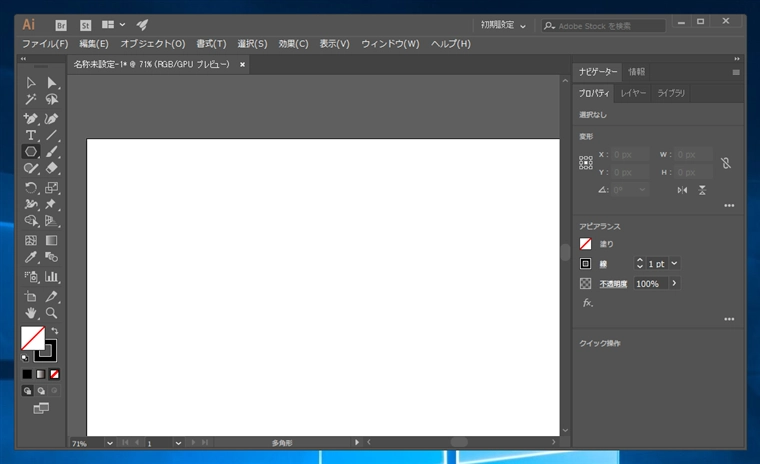Select the Eraser tool
This screenshot has width=760, height=464.
pos(51,168)
